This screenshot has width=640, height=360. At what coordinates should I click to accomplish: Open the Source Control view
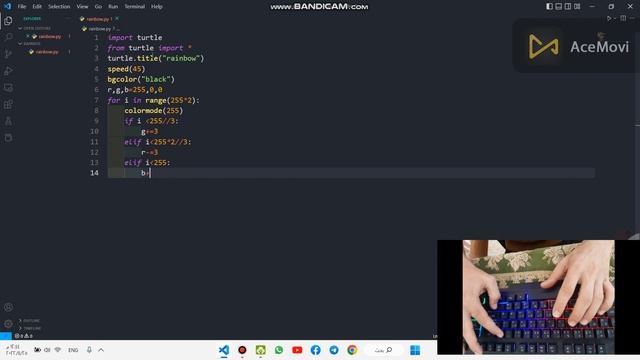pos(8,54)
